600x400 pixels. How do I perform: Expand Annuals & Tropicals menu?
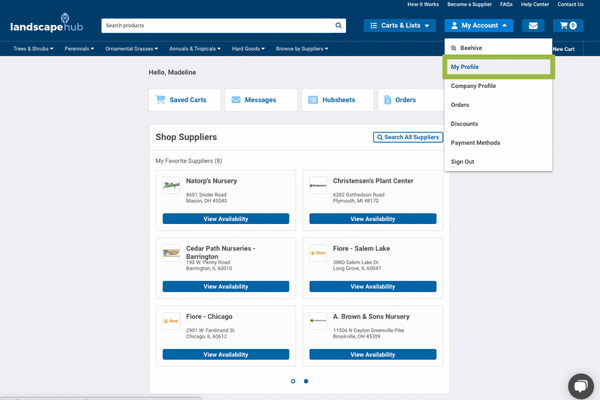195,49
